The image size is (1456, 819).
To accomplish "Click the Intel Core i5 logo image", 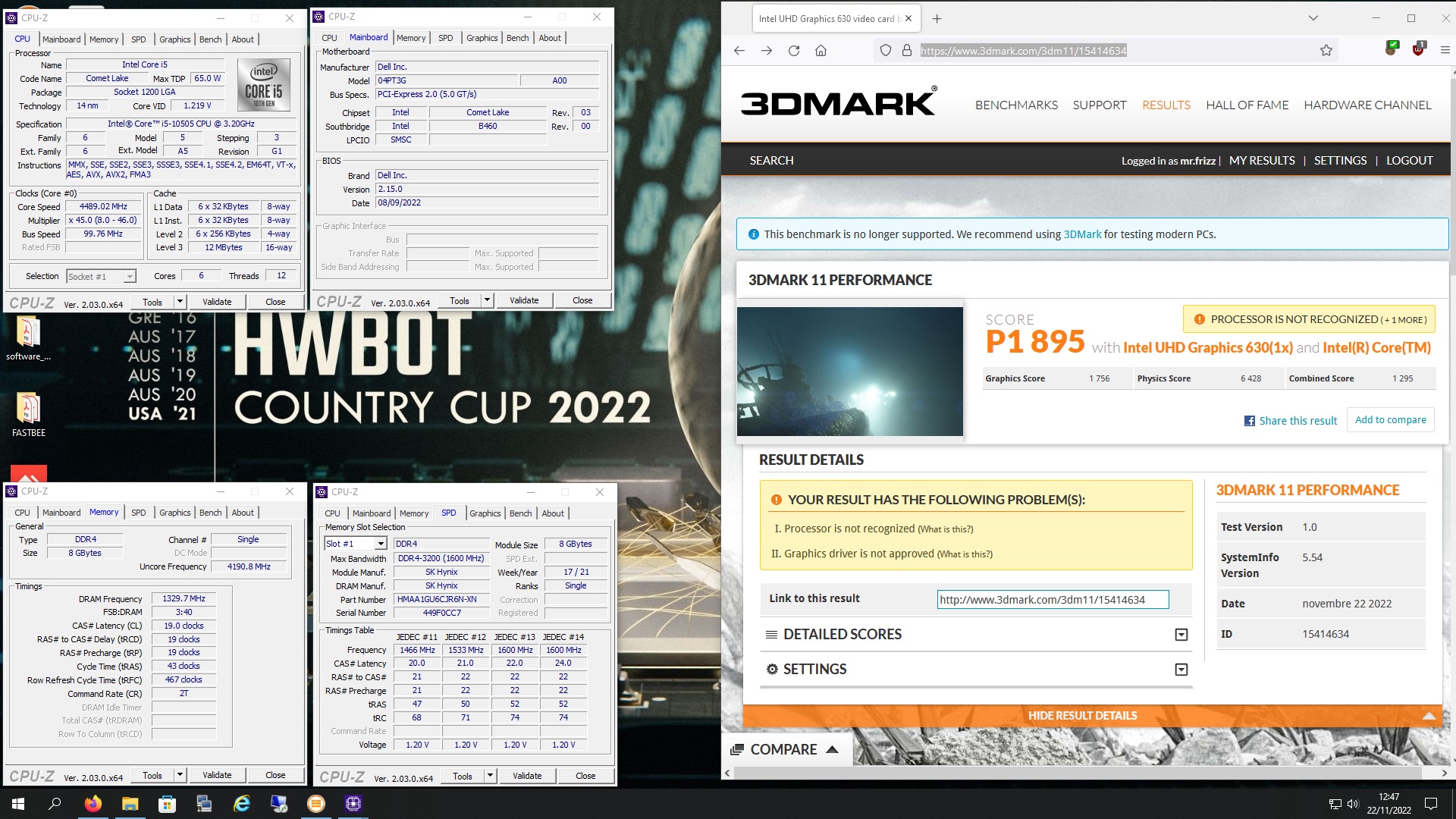I will pos(263,85).
